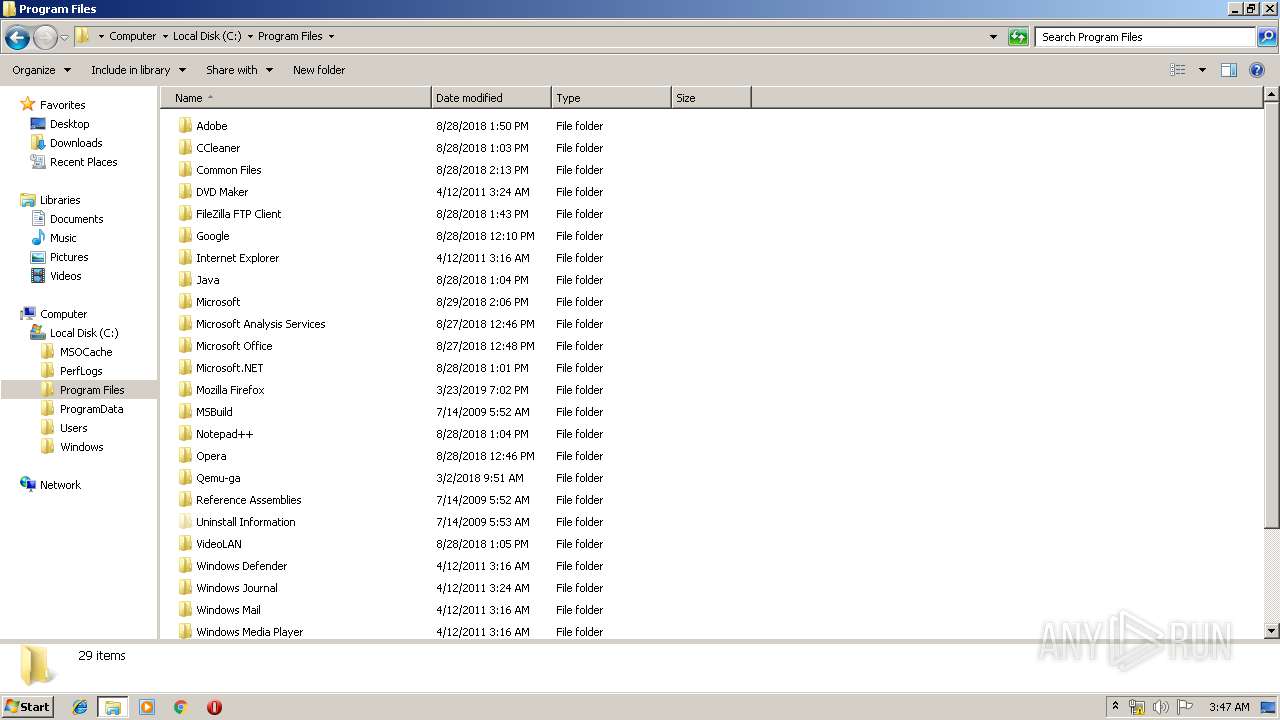Open PerfLogs folder in tree
This screenshot has height=720, width=1280.
(81, 371)
